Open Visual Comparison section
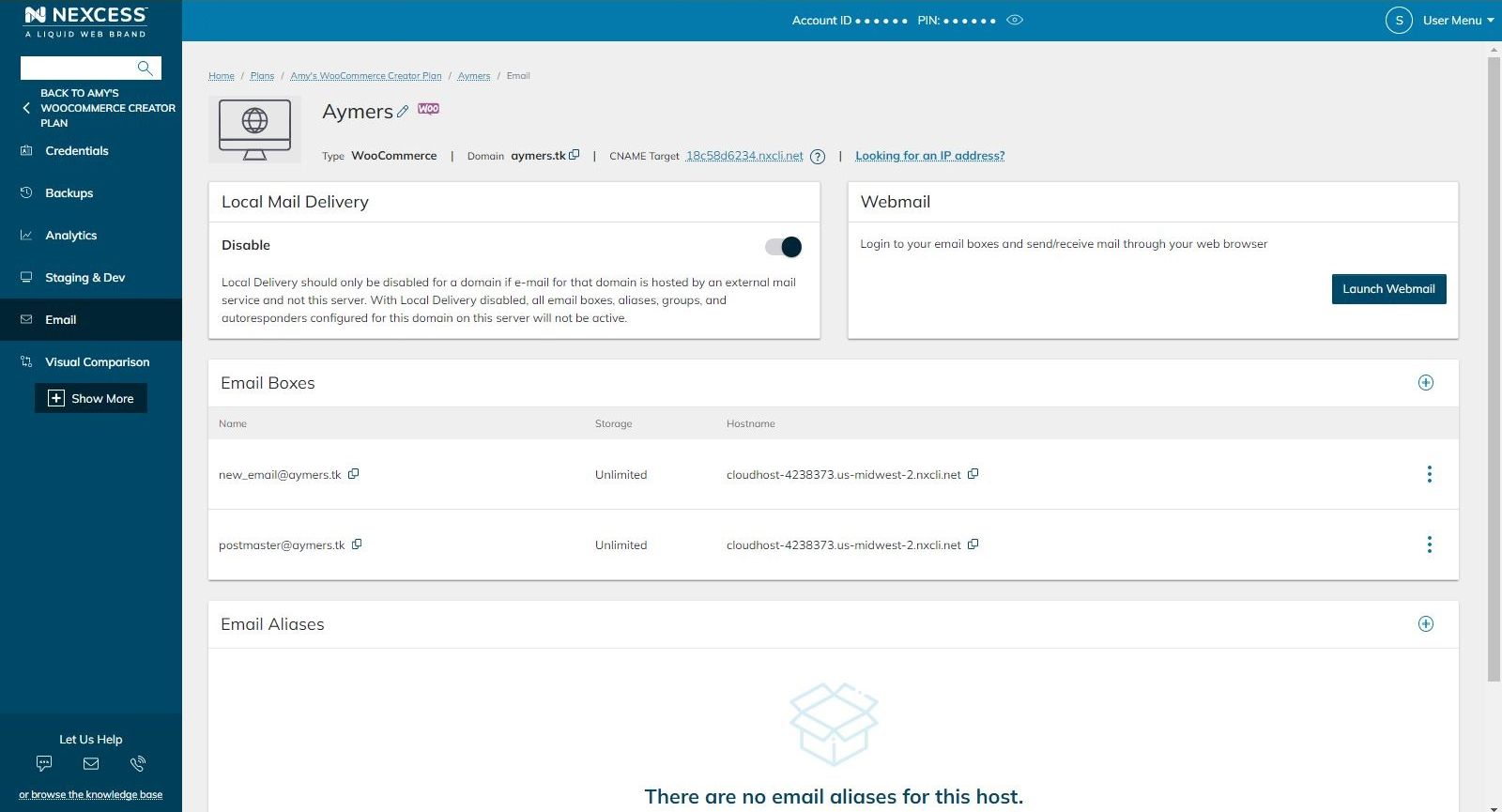The width and height of the screenshot is (1502, 812). [98, 361]
